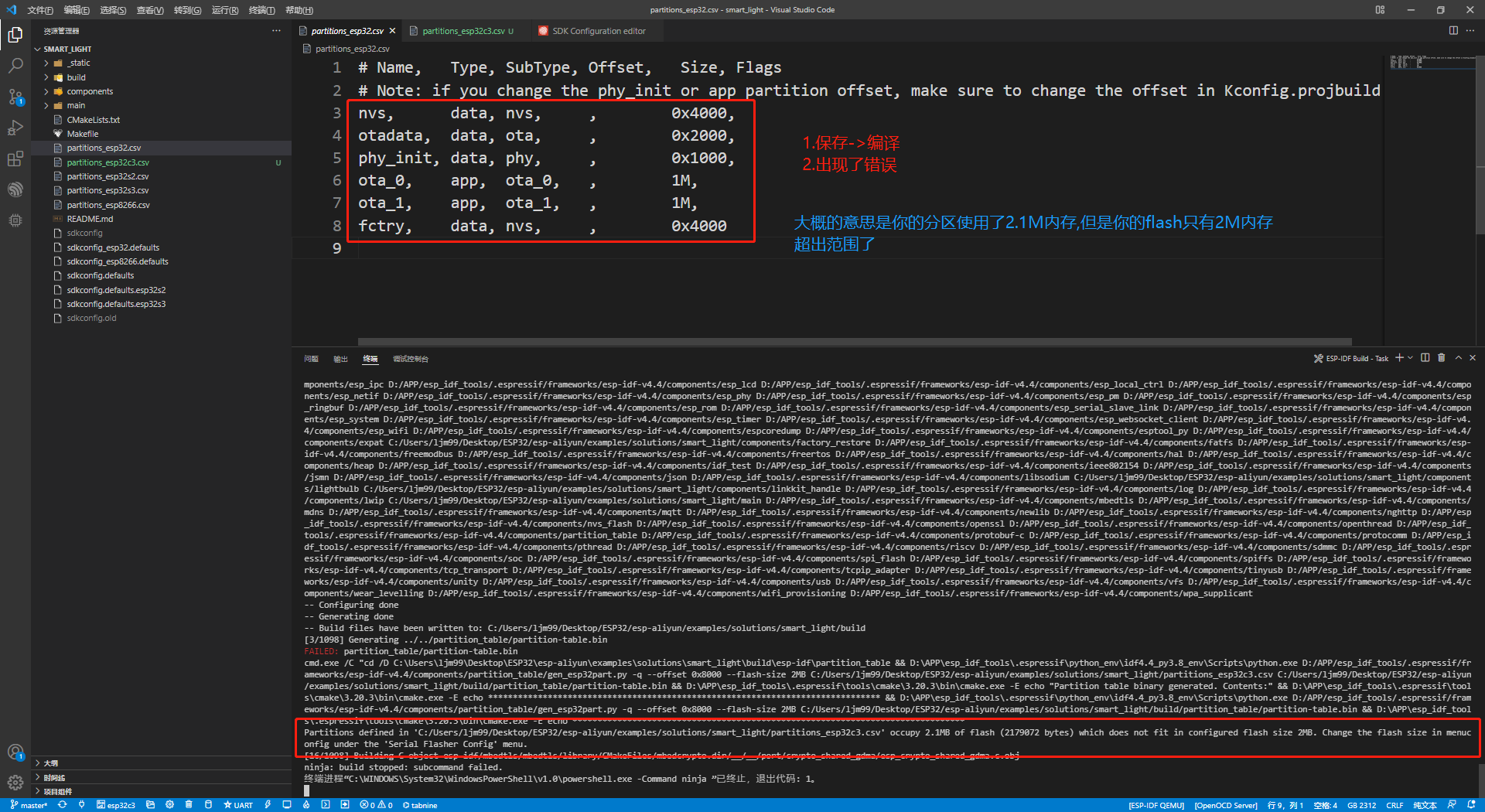
Task: Open ESP-IDF current project folder icon
Action: pyautogui.click(x=150, y=805)
